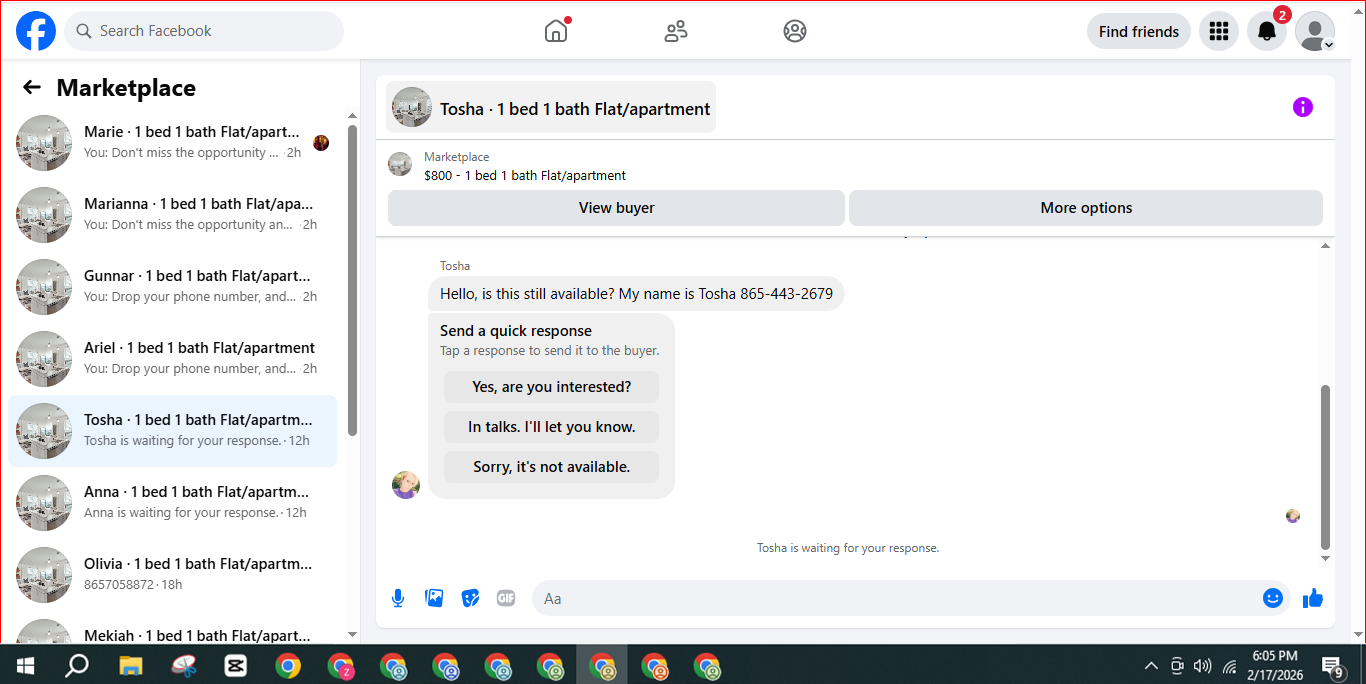Image resolution: width=1366 pixels, height=684 pixels.
Task: Open Ariel conversation in the list
Action: click(173, 359)
